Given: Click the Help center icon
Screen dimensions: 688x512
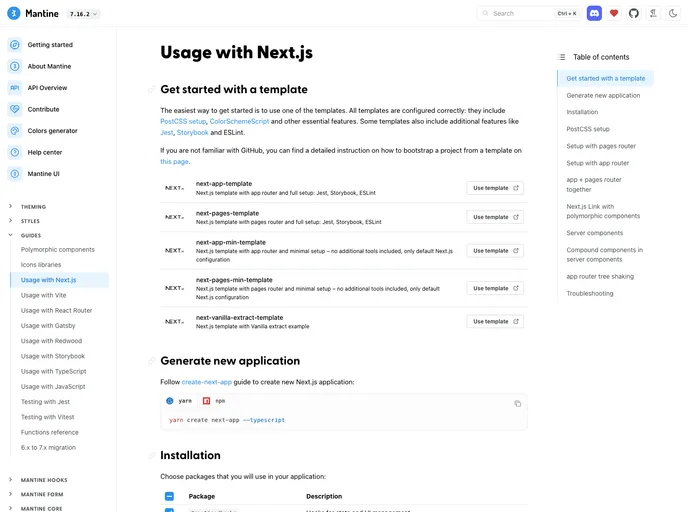Looking at the screenshot, I should tap(14, 152).
